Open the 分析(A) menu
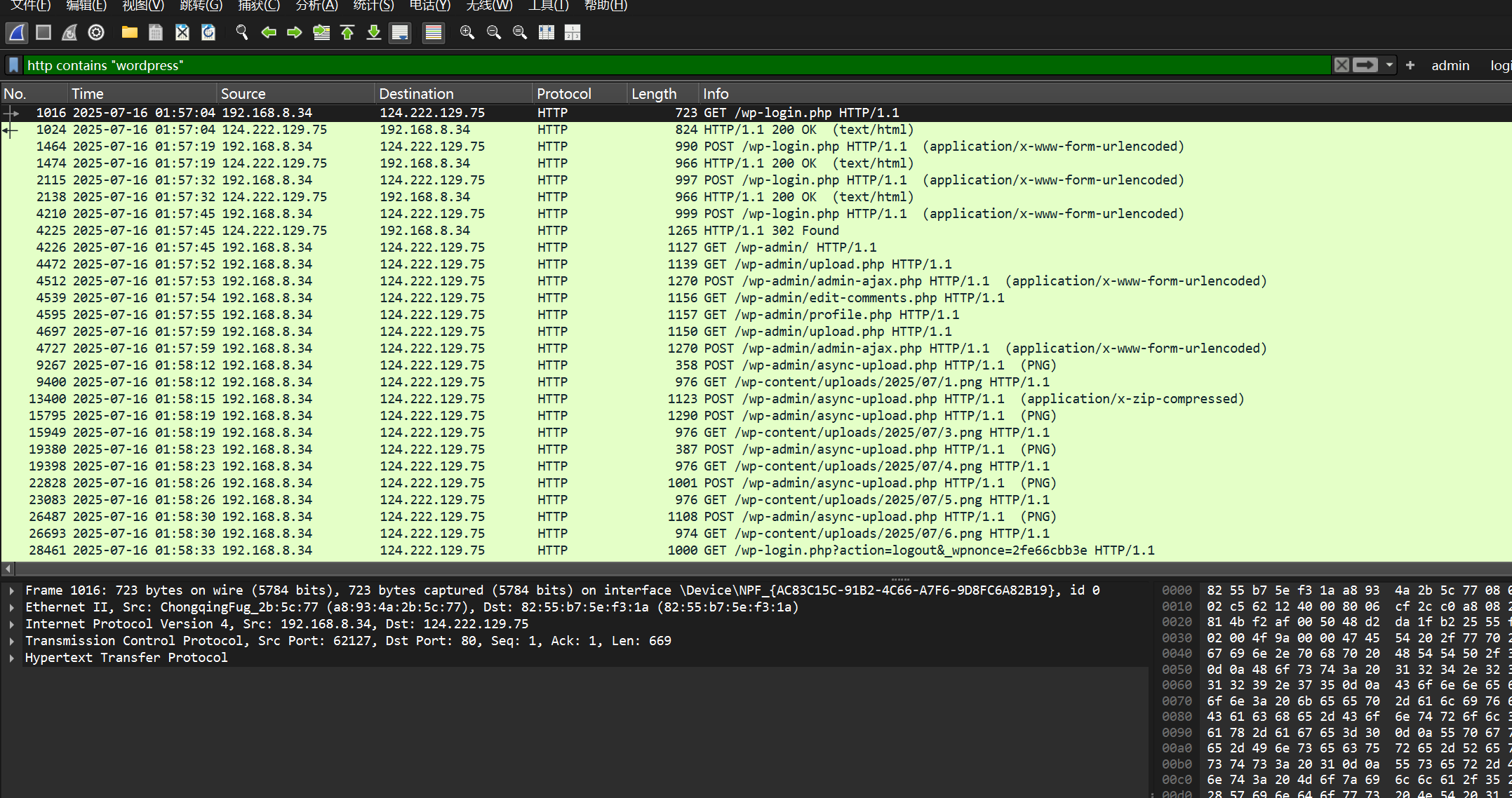This screenshot has height=798, width=1512. [316, 6]
